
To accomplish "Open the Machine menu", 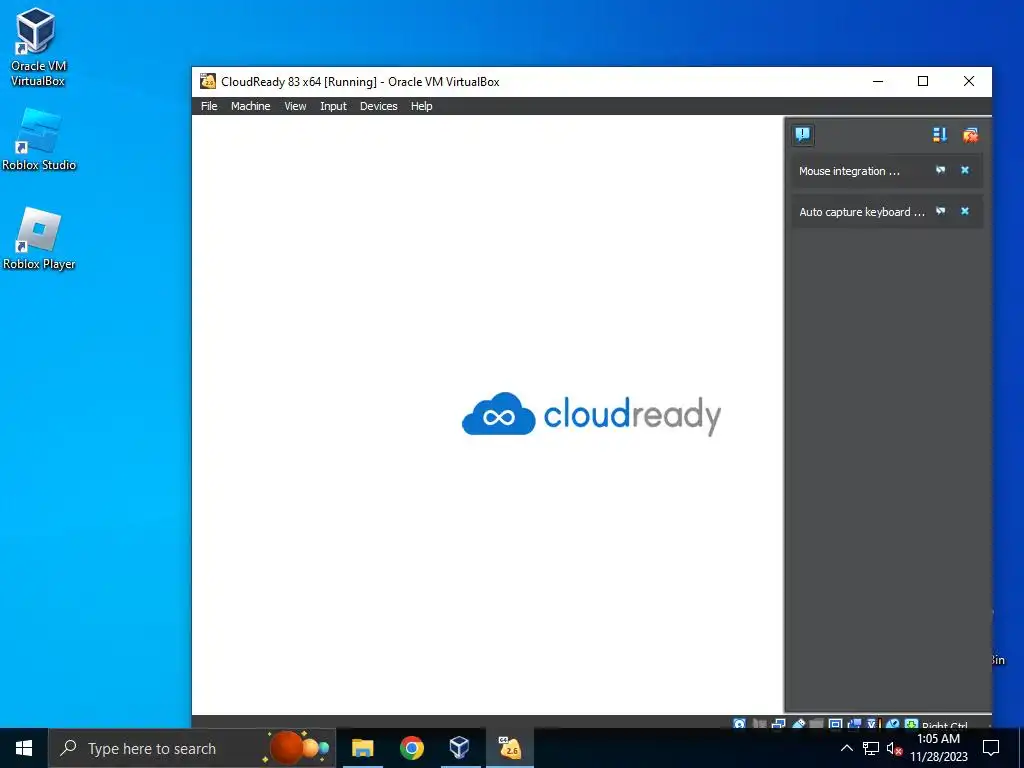I will pyautogui.click(x=250, y=106).
